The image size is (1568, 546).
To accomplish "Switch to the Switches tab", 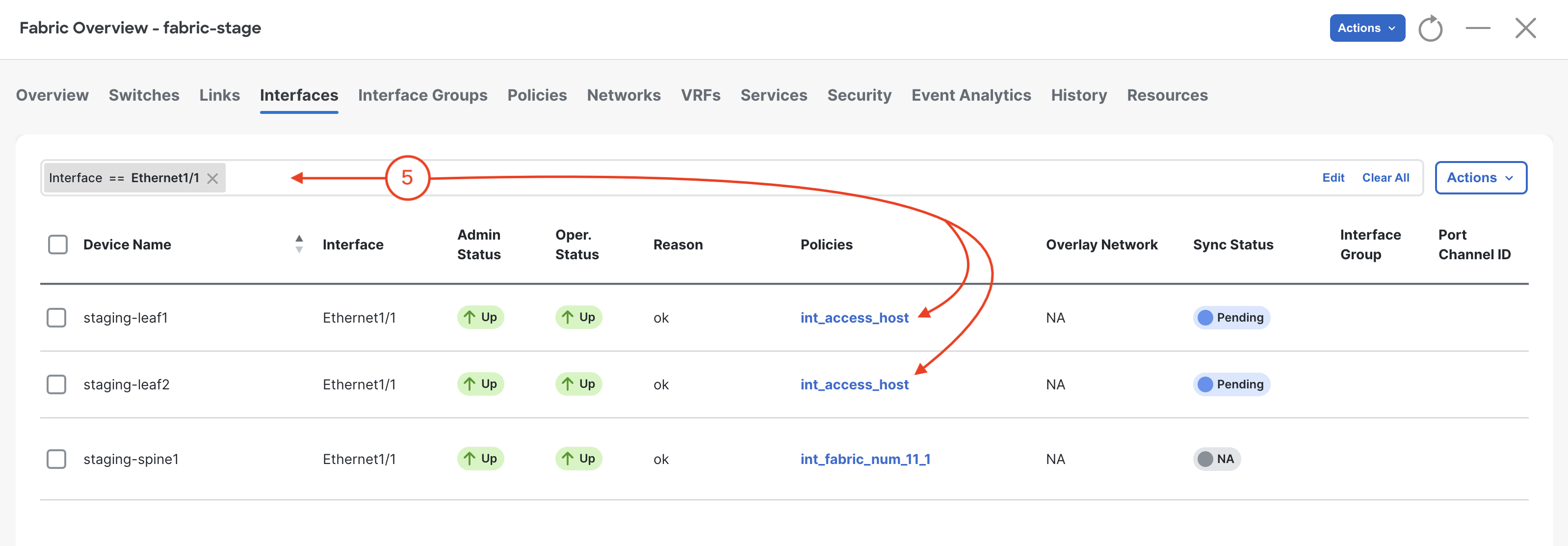I will pos(144,95).
